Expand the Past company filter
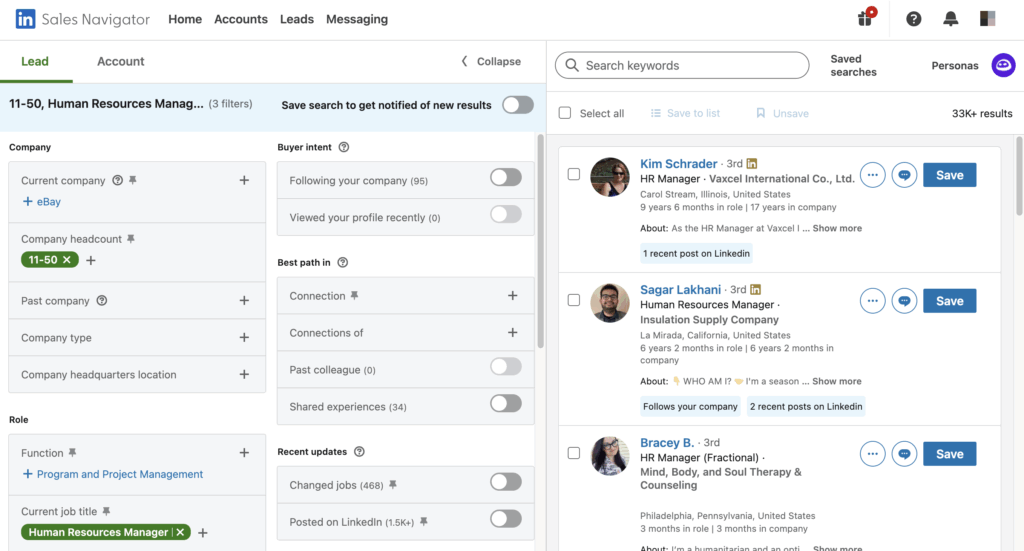 244,300
